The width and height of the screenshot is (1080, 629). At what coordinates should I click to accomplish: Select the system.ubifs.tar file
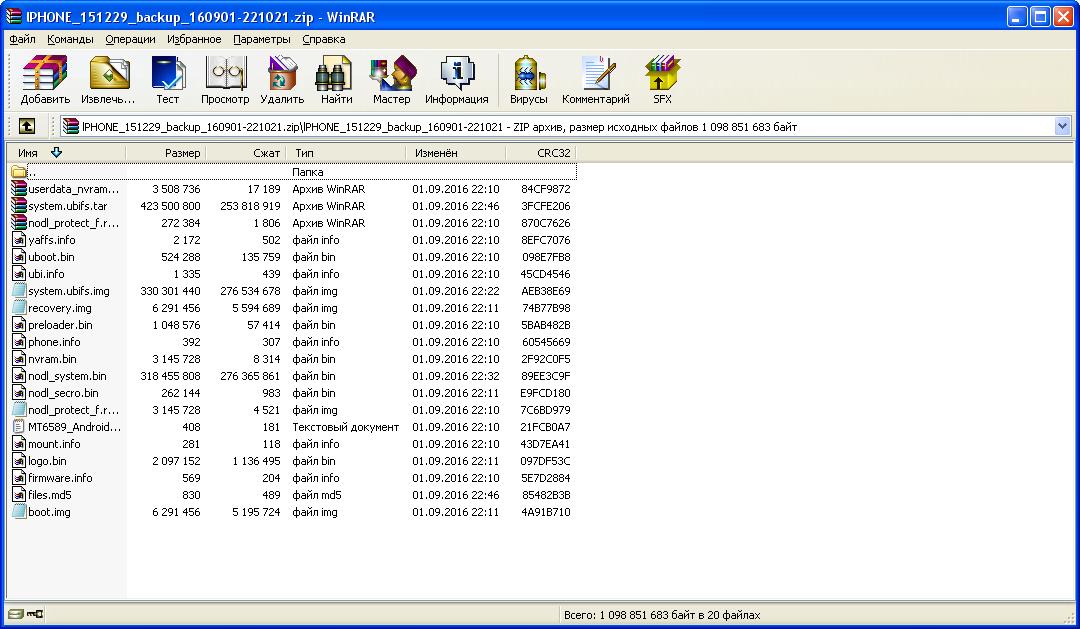coord(67,206)
